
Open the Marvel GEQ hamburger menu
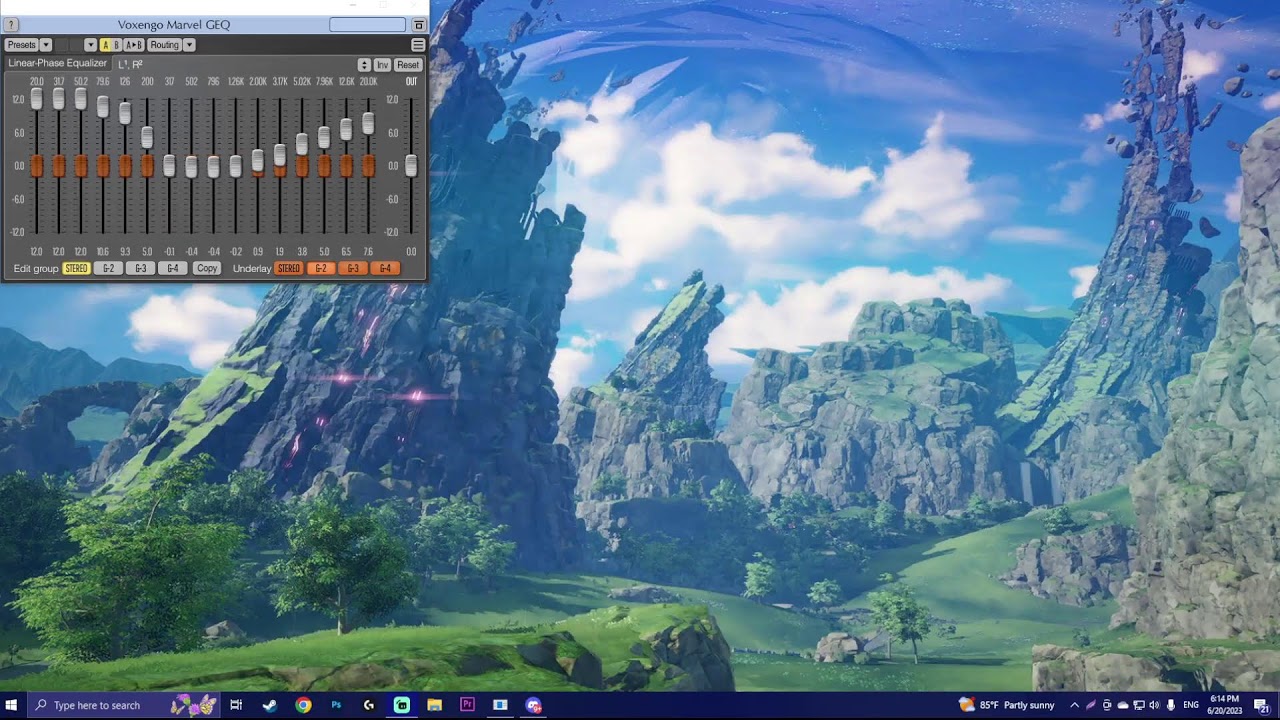tap(418, 45)
